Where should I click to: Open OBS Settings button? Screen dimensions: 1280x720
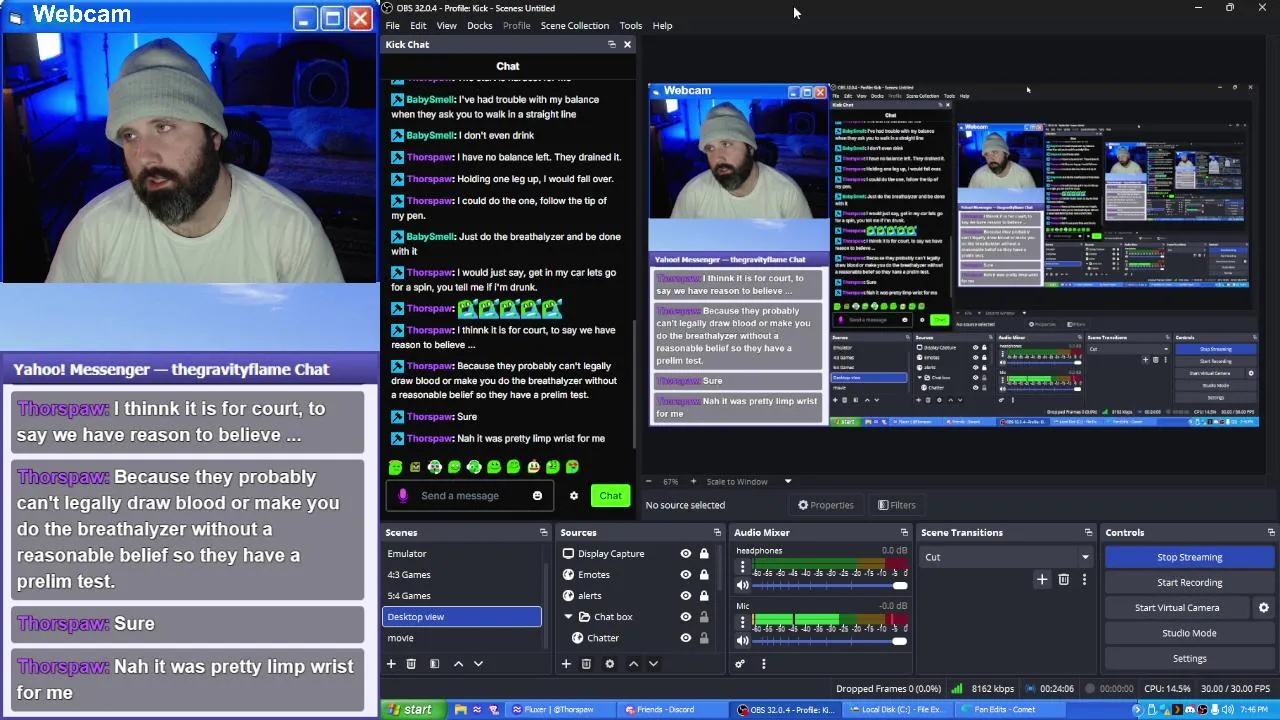click(x=1189, y=659)
